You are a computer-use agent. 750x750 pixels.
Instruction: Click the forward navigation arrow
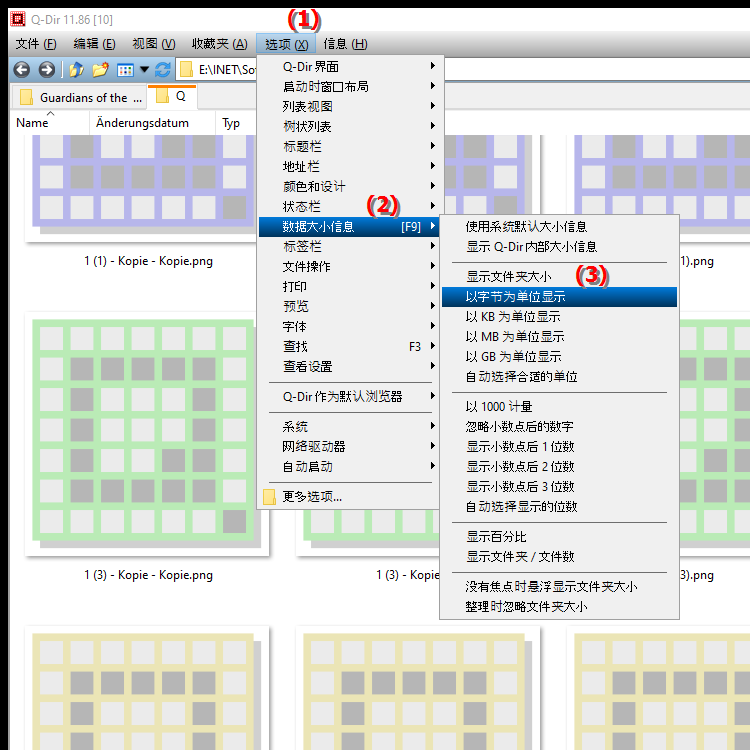(46, 69)
